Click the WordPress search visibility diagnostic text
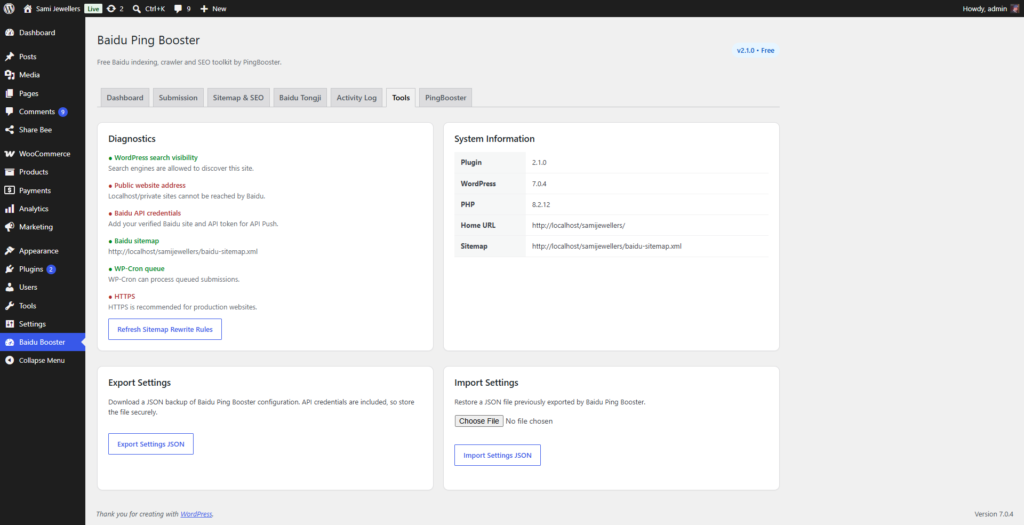 (x=156, y=158)
